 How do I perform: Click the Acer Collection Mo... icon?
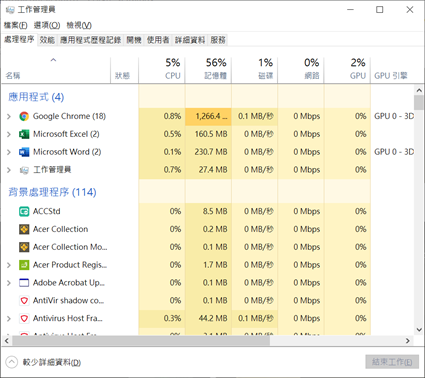pos(24,247)
